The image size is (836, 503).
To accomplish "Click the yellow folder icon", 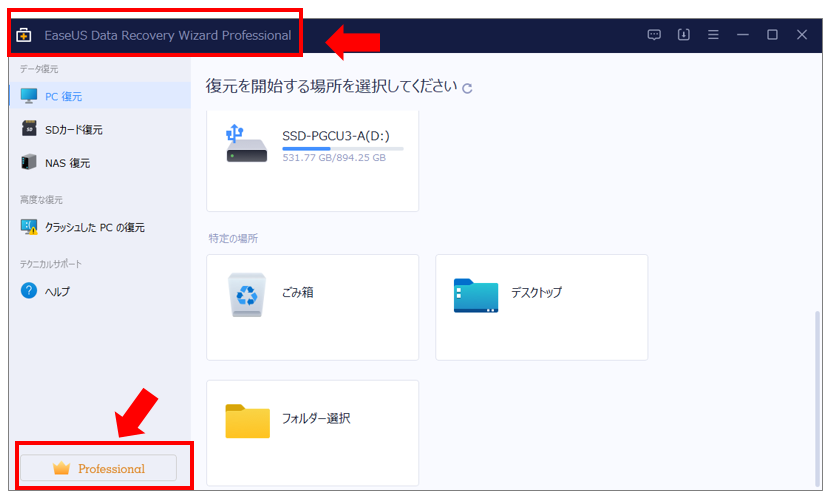I will click(x=247, y=421).
